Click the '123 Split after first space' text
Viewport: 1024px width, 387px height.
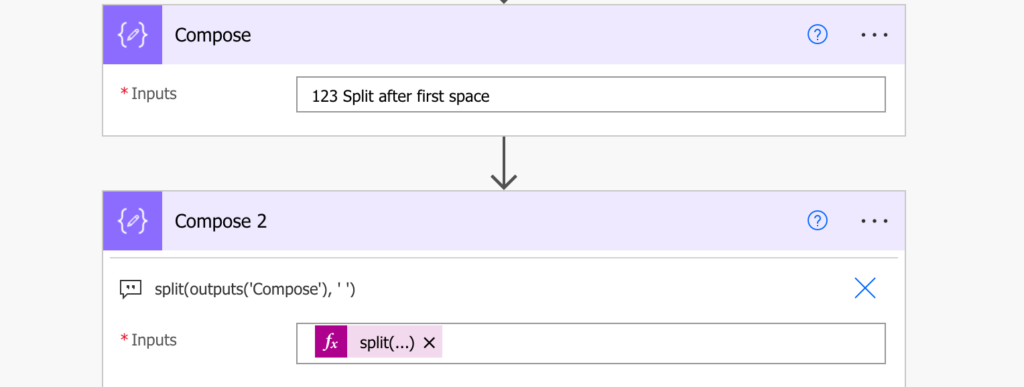pyautogui.click(x=400, y=97)
